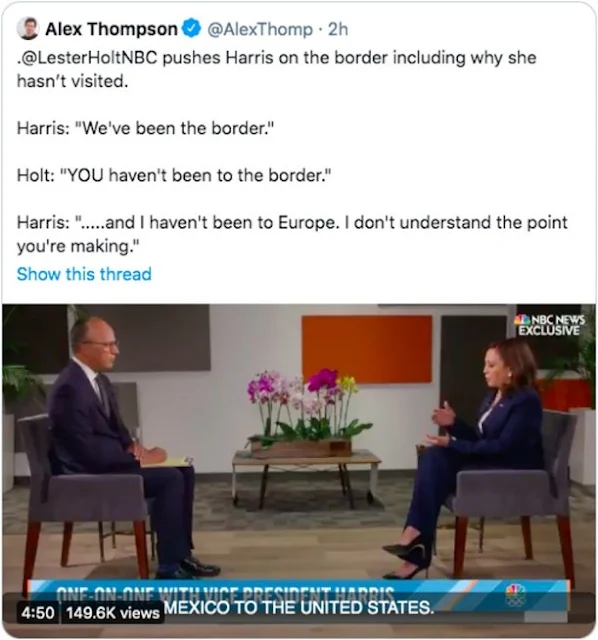Click the blue verified badge

tap(192, 29)
